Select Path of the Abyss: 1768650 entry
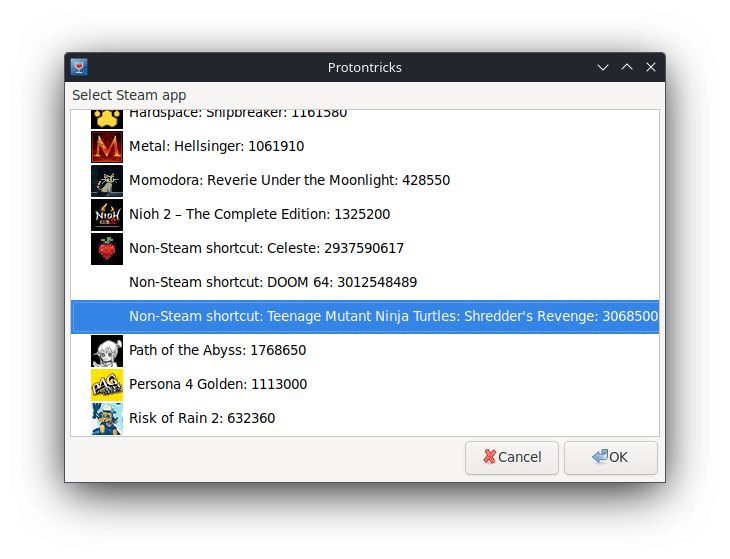730x559 pixels. pyautogui.click(x=365, y=350)
